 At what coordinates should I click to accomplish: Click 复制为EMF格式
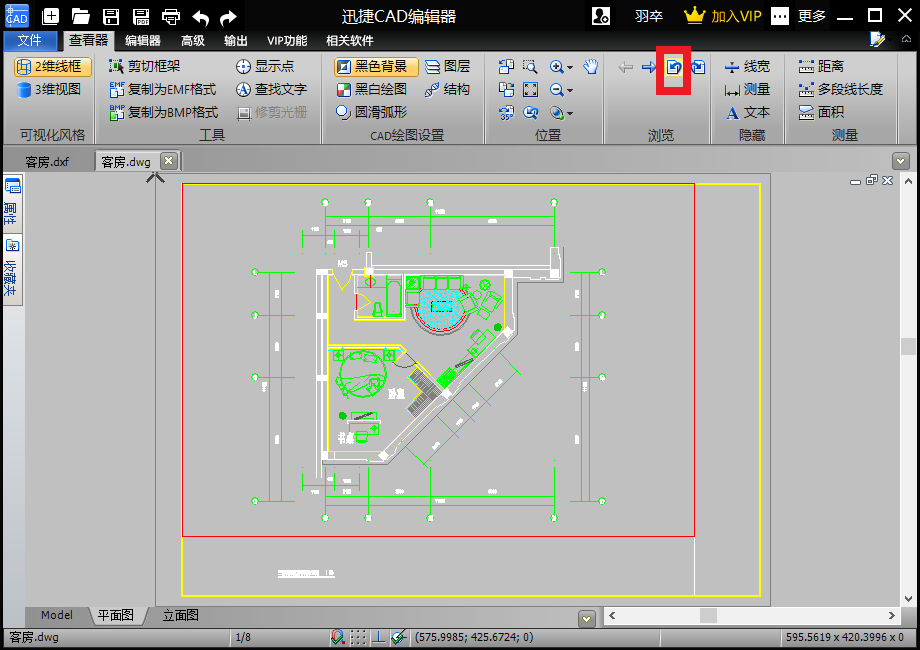163,89
